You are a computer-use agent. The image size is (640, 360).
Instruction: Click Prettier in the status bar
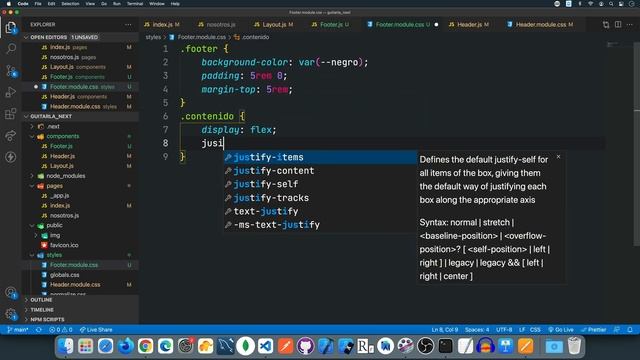point(593,329)
